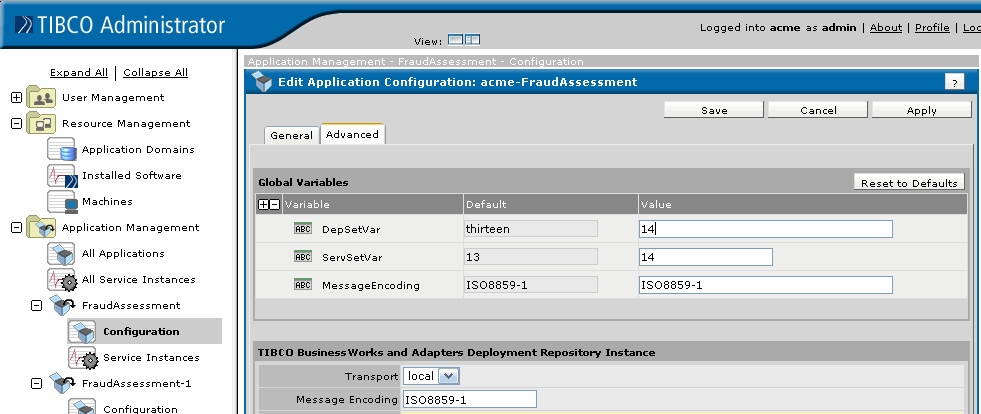981x414 pixels.
Task: Switch to the single-pane view icon
Action: (x=455, y=40)
